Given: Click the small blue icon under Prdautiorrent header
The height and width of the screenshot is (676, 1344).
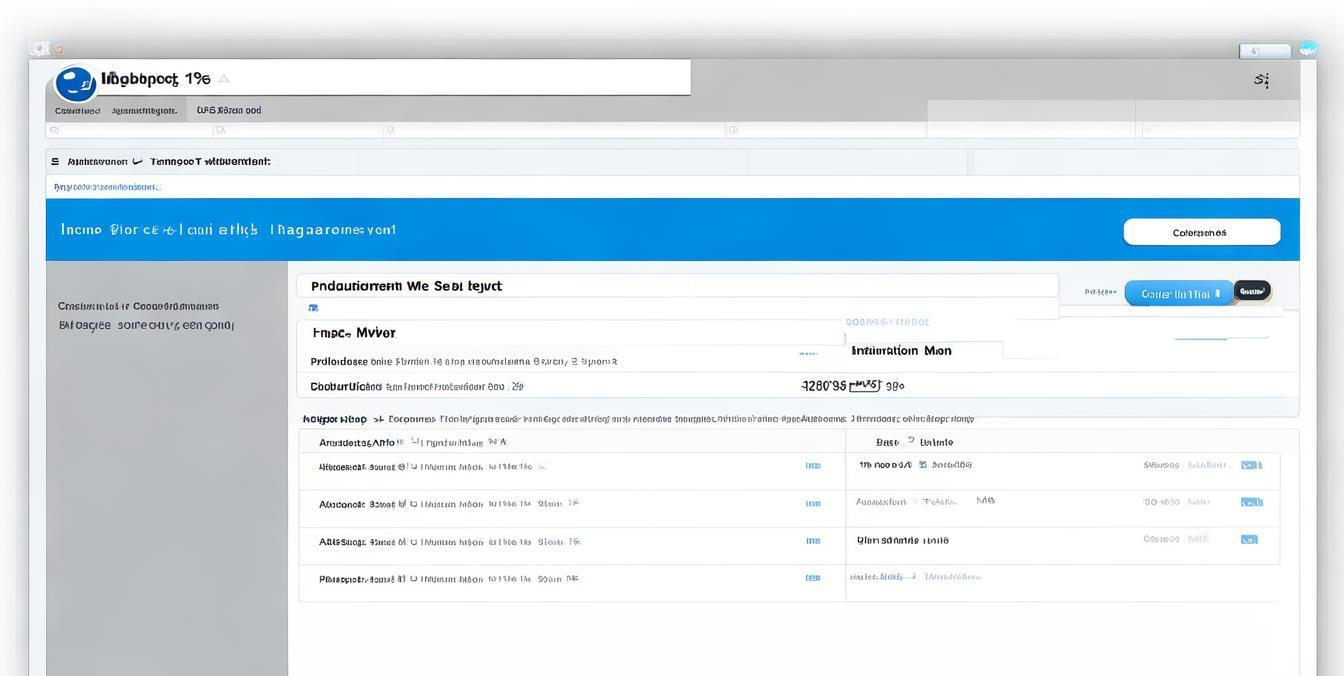Looking at the screenshot, I should click(x=313, y=308).
